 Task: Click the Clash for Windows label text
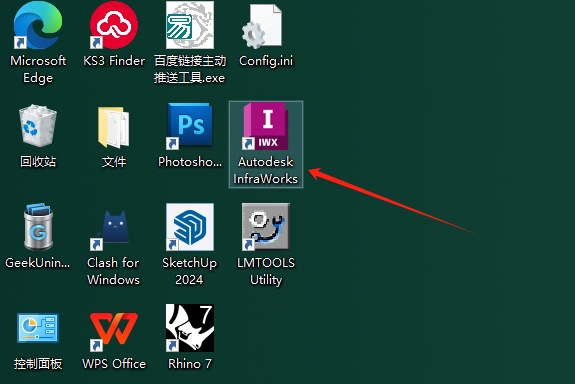pyautogui.click(x=114, y=271)
